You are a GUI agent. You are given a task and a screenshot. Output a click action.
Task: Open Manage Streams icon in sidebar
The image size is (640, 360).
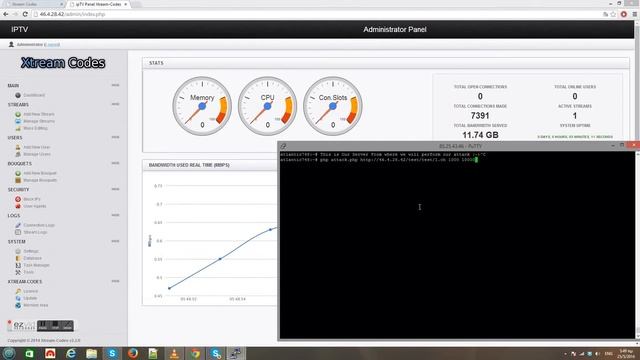18,121
